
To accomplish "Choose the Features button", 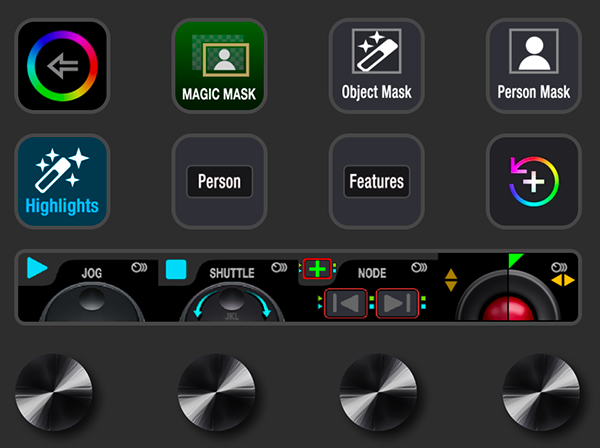I will point(377,181).
